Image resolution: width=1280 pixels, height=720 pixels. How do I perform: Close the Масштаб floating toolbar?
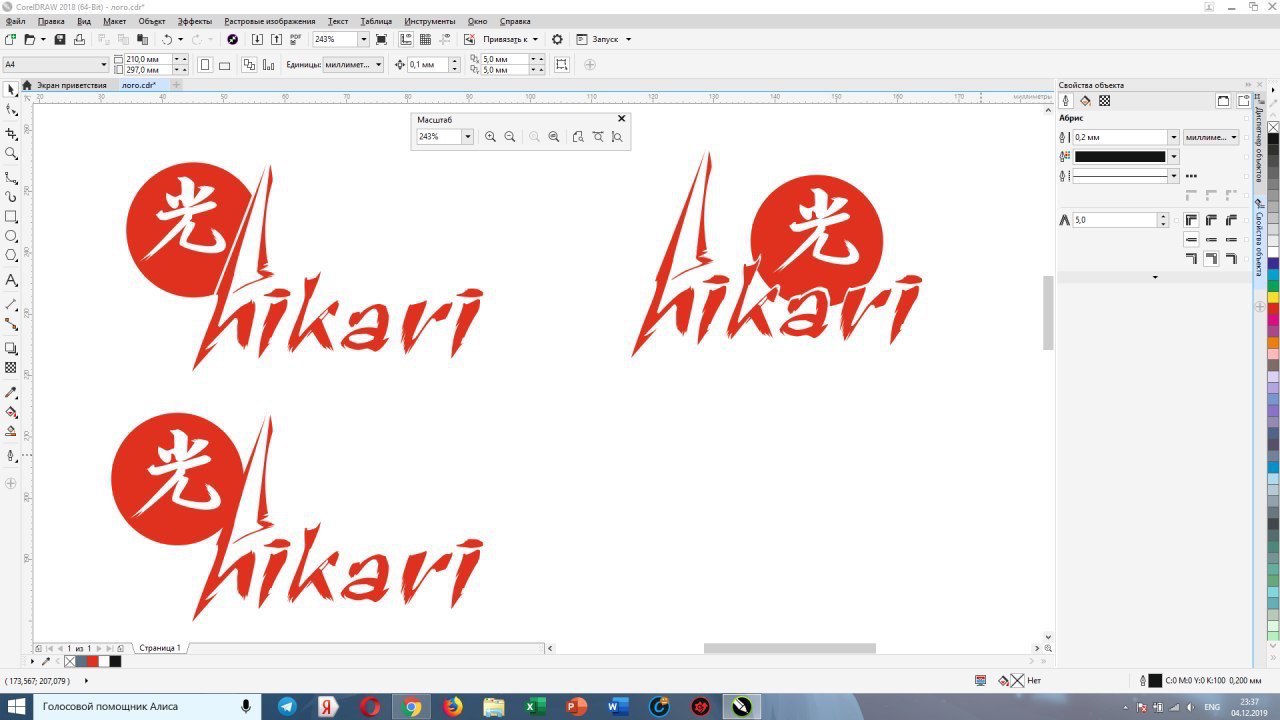[621, 119]
